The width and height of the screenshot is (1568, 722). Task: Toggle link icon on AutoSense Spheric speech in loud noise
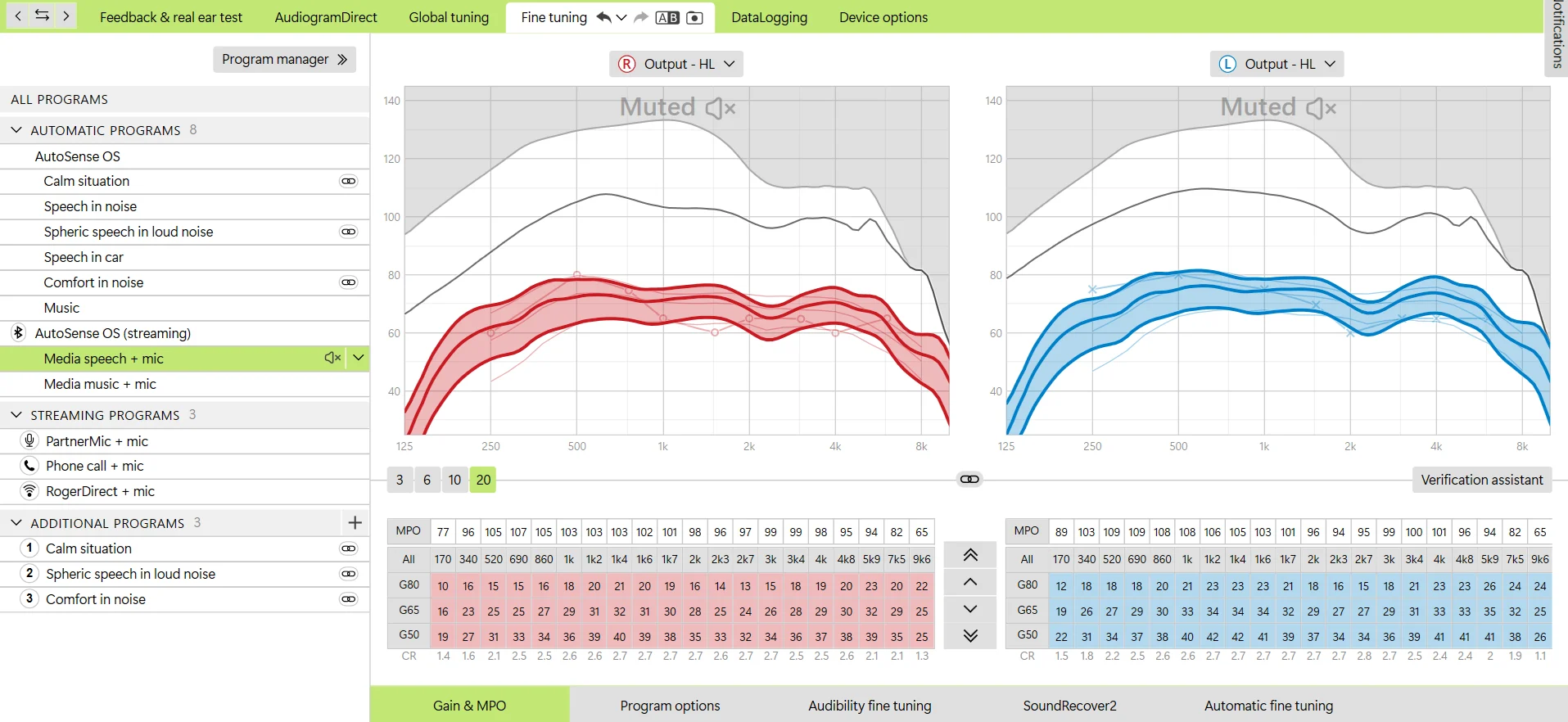tap(349, 232)
